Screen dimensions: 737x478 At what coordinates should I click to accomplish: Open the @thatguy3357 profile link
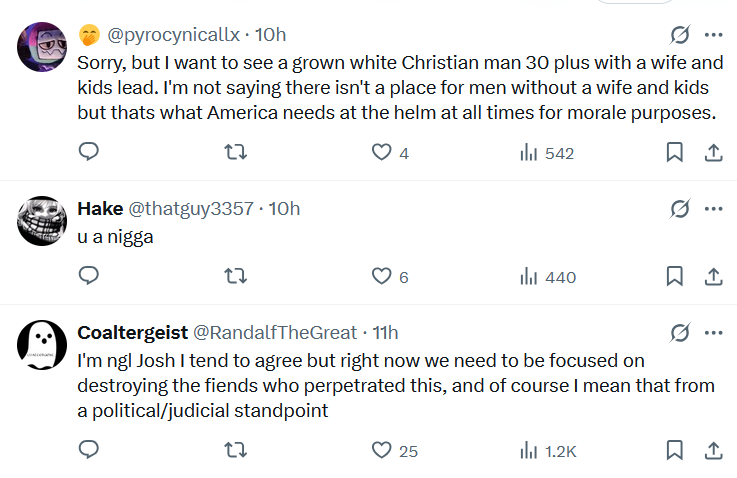pyautogui.click(x=190, y=209)
